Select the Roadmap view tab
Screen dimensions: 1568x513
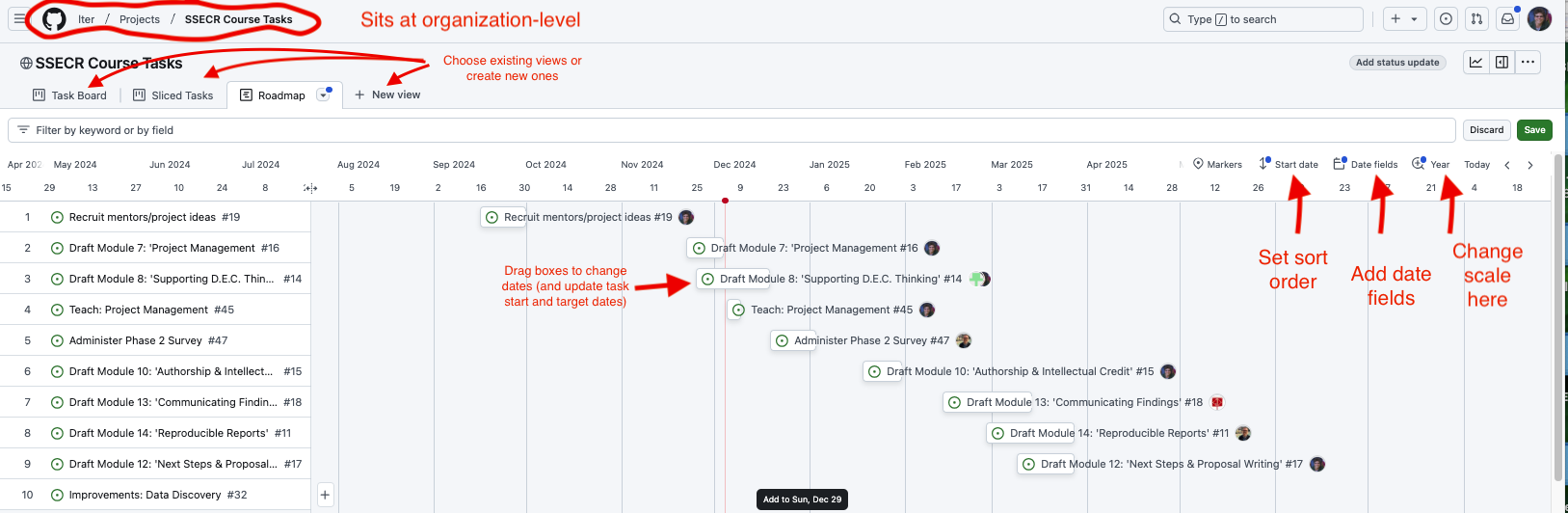click(x=273, y=95)
